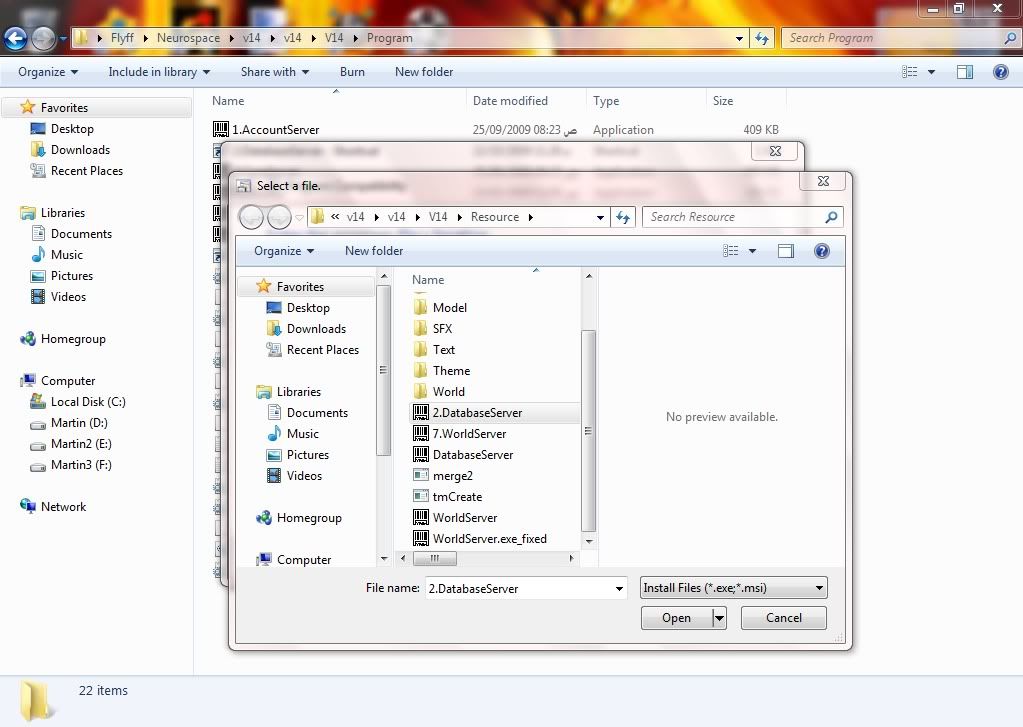Select Local Disk (C:) in the Explorer sidebar
Screen dimensions: 1023x727
click(x=88, y=402)
